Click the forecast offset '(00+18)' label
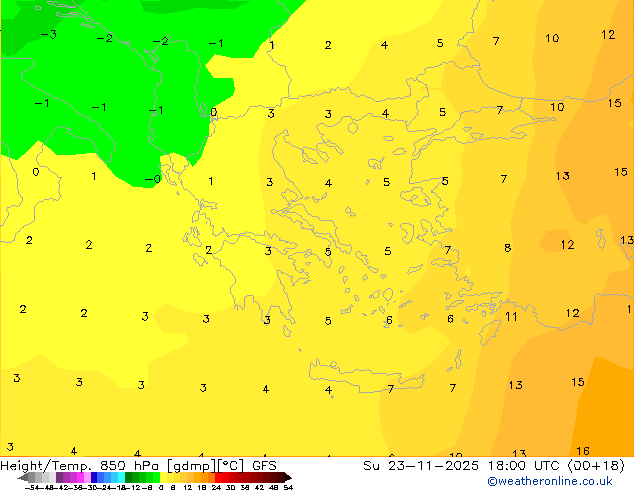Viewport: 634px width, 490px height. 596,466
